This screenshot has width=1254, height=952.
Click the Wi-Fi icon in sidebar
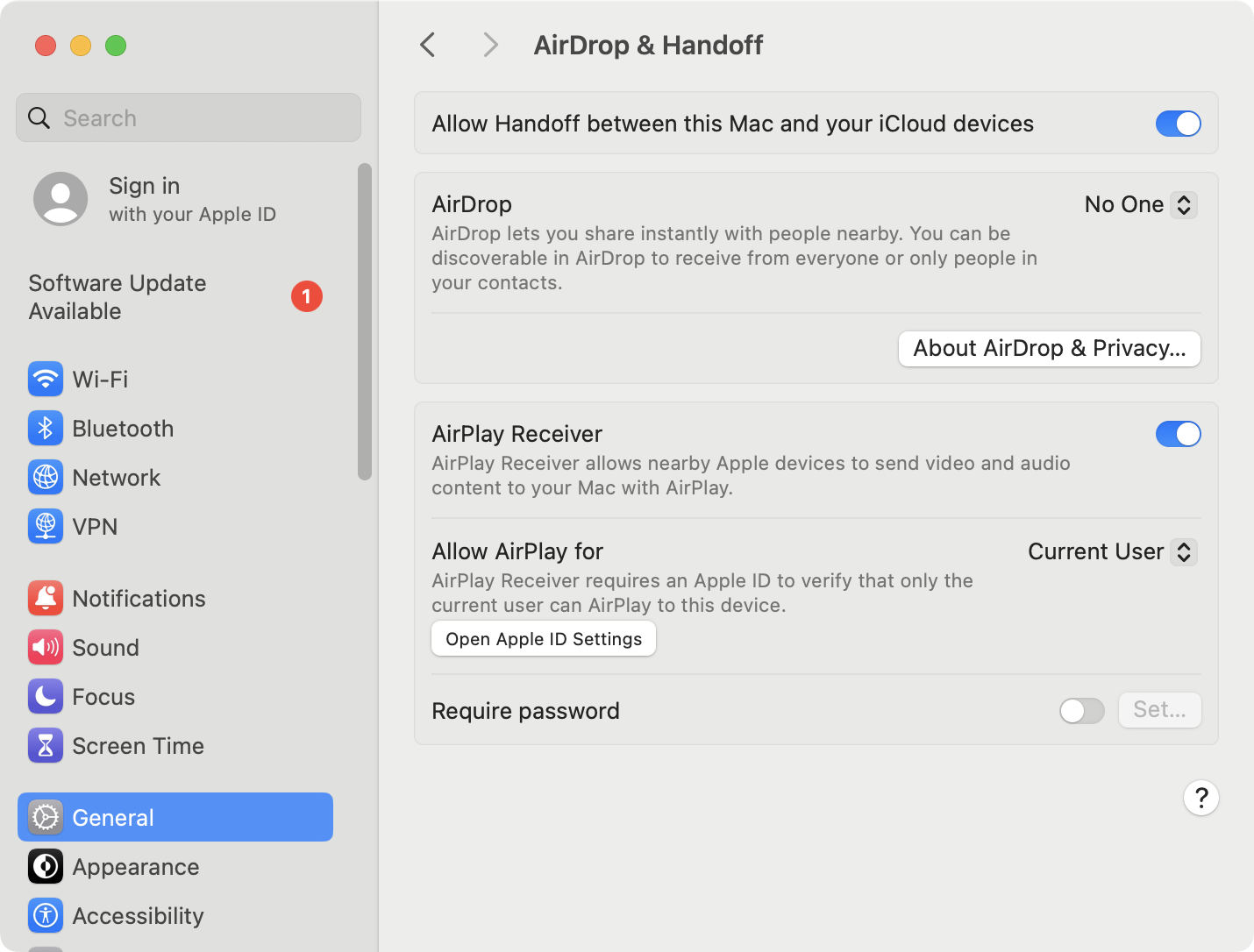[46, 380]
